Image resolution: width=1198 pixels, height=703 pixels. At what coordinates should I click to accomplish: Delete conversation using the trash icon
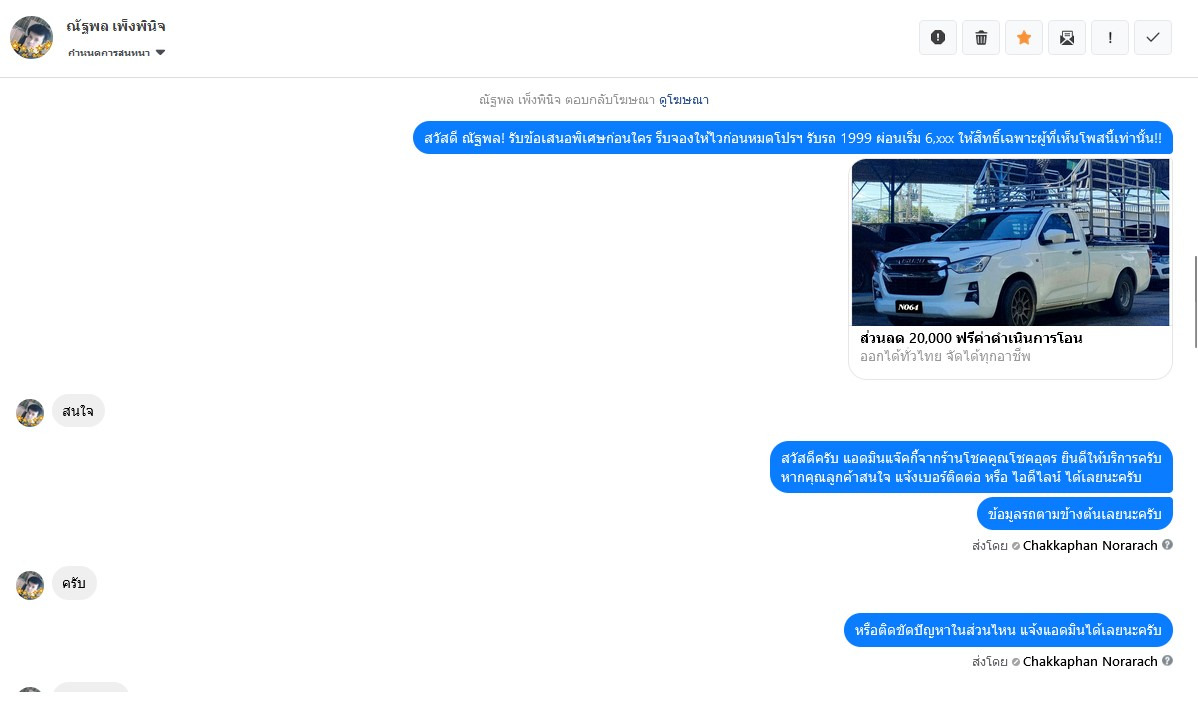[981, 37]
